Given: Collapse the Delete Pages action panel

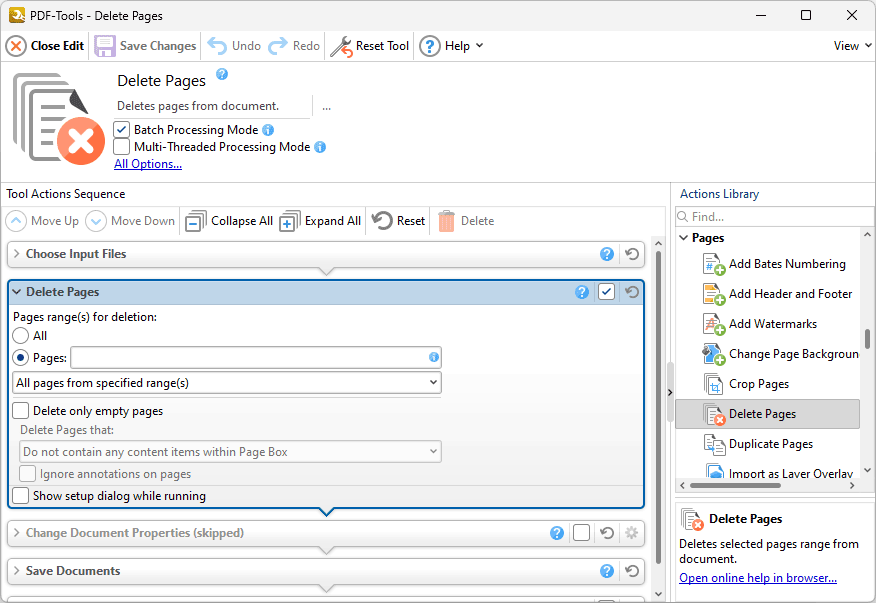Looking at the screenshot, I should 17,292.
